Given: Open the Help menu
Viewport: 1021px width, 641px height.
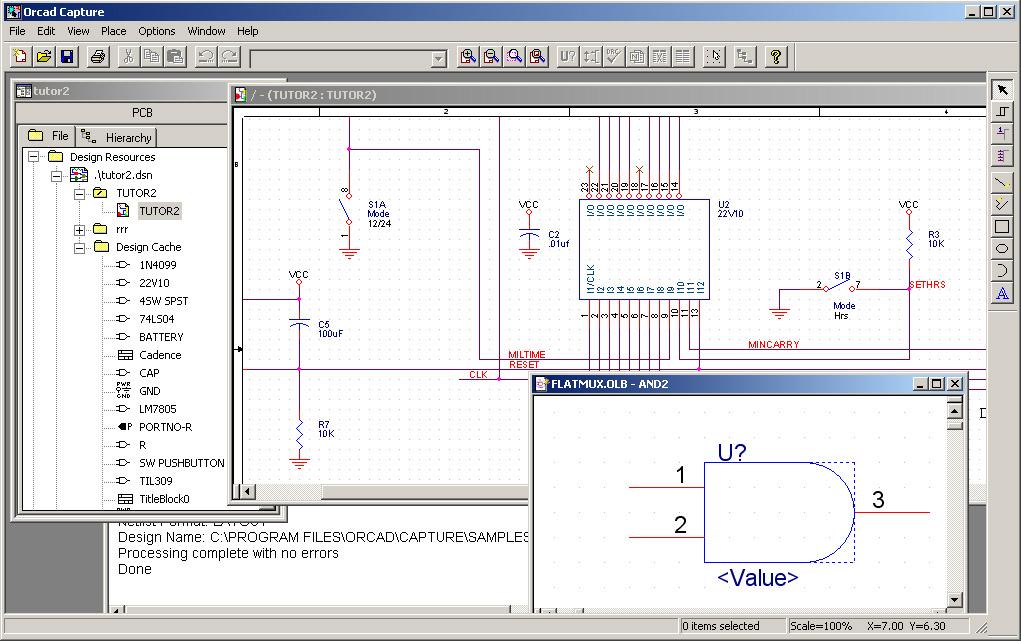Looking at the screenshot, I should [x=247, y=31].
